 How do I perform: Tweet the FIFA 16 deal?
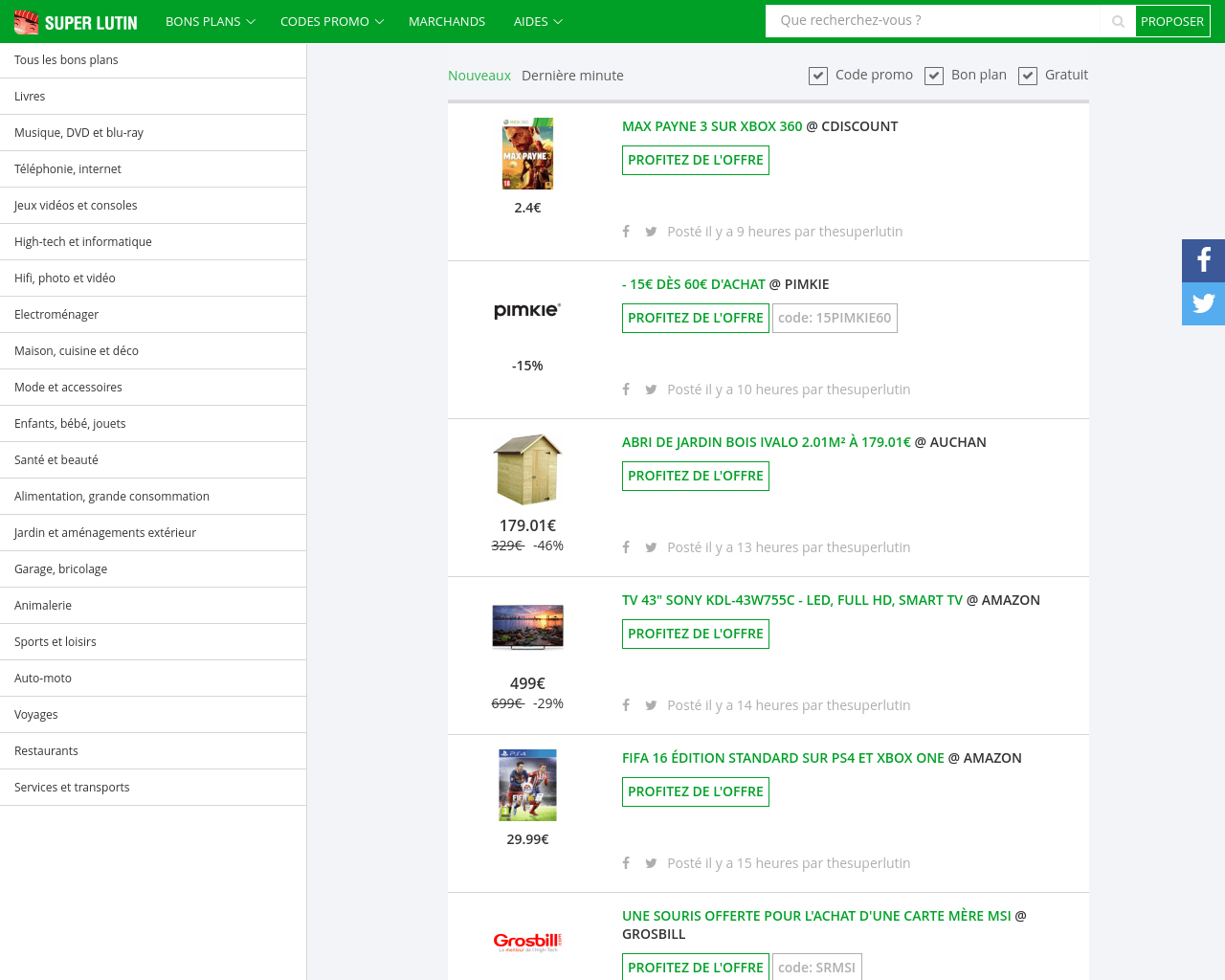[651, 863]
